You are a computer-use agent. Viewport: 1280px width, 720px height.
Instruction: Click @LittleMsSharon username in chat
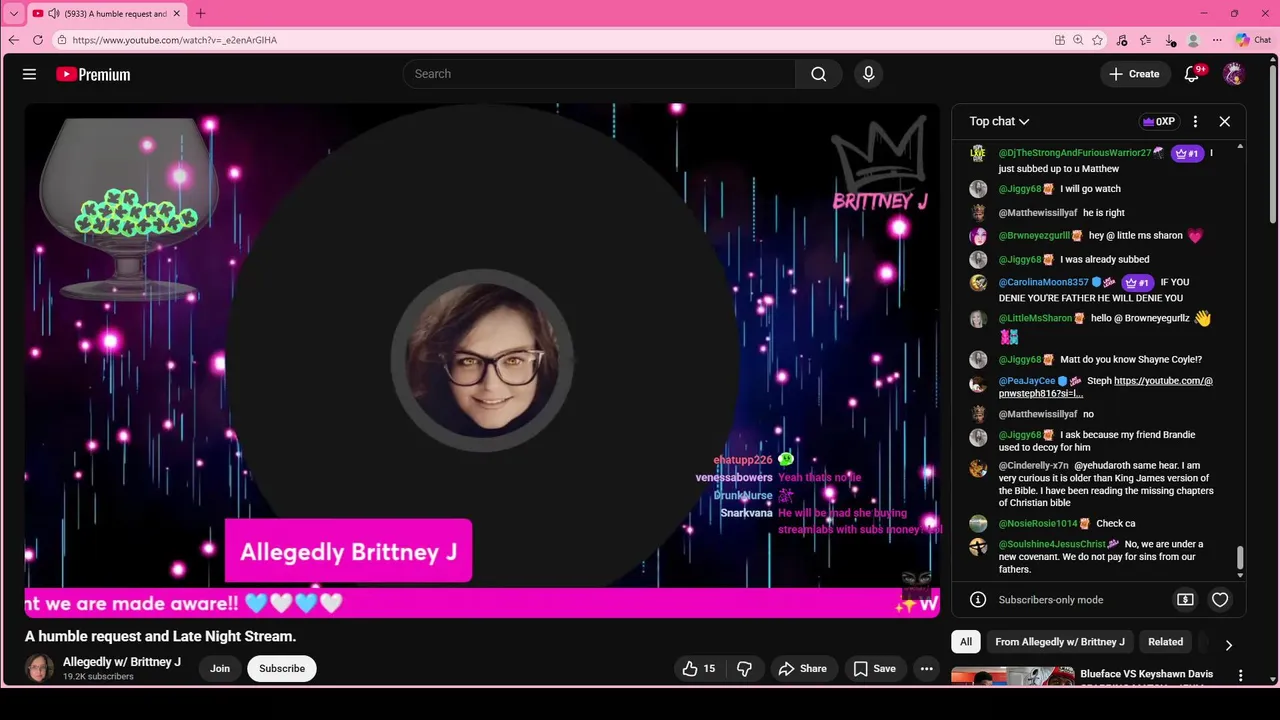click(x=1035, y=319)
